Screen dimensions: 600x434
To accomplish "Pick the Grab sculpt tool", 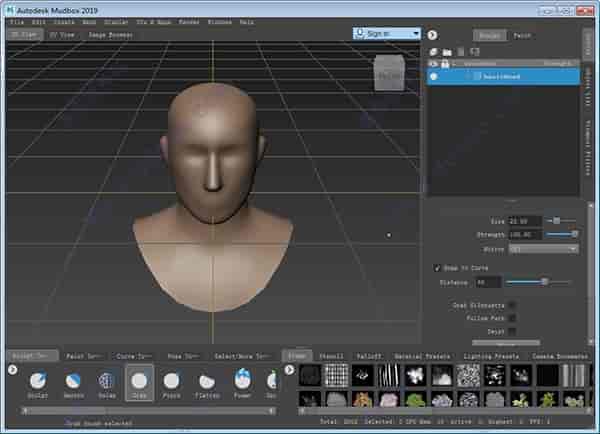I will coord(139,382).
